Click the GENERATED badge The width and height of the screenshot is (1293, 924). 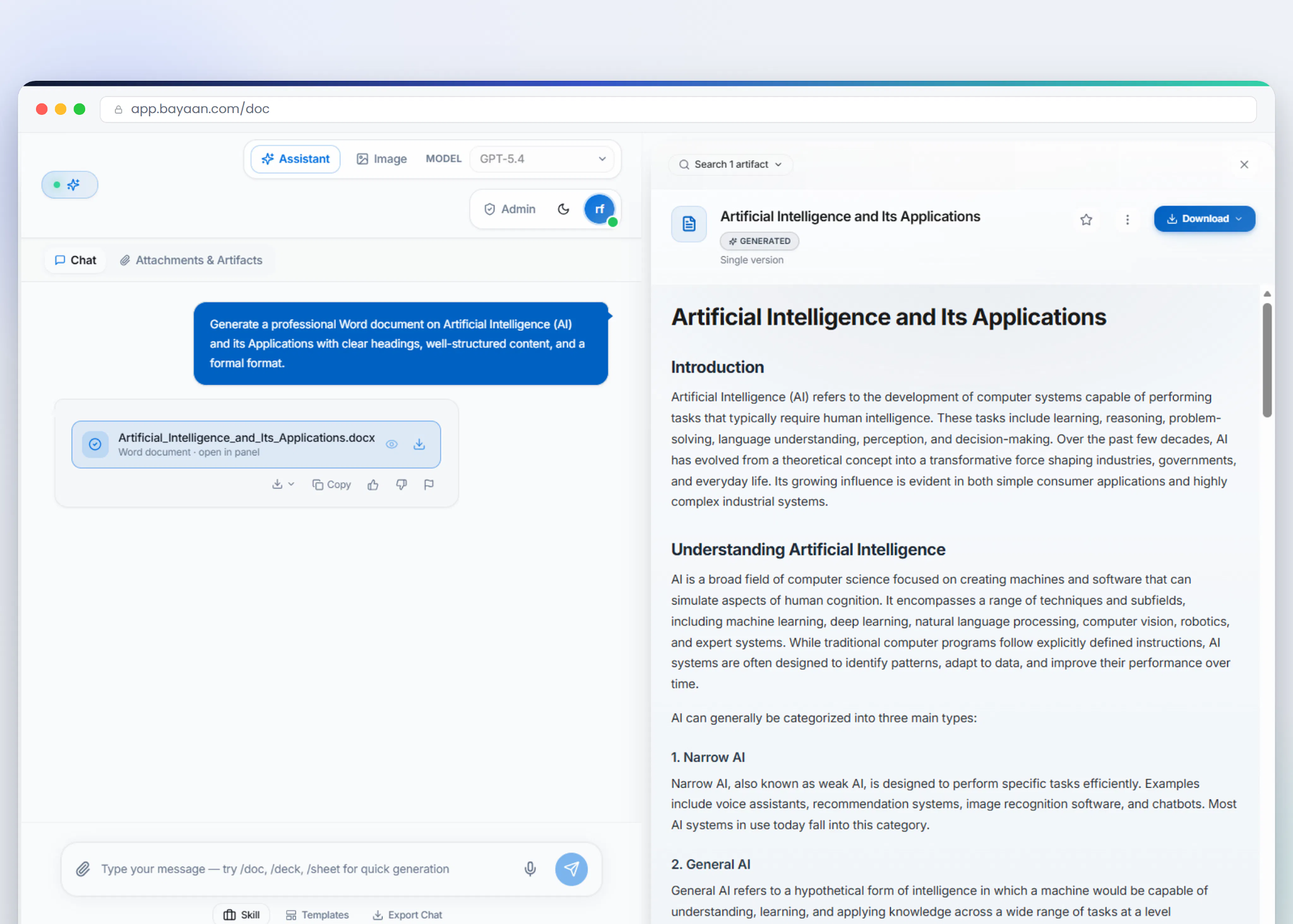point(759,241)
